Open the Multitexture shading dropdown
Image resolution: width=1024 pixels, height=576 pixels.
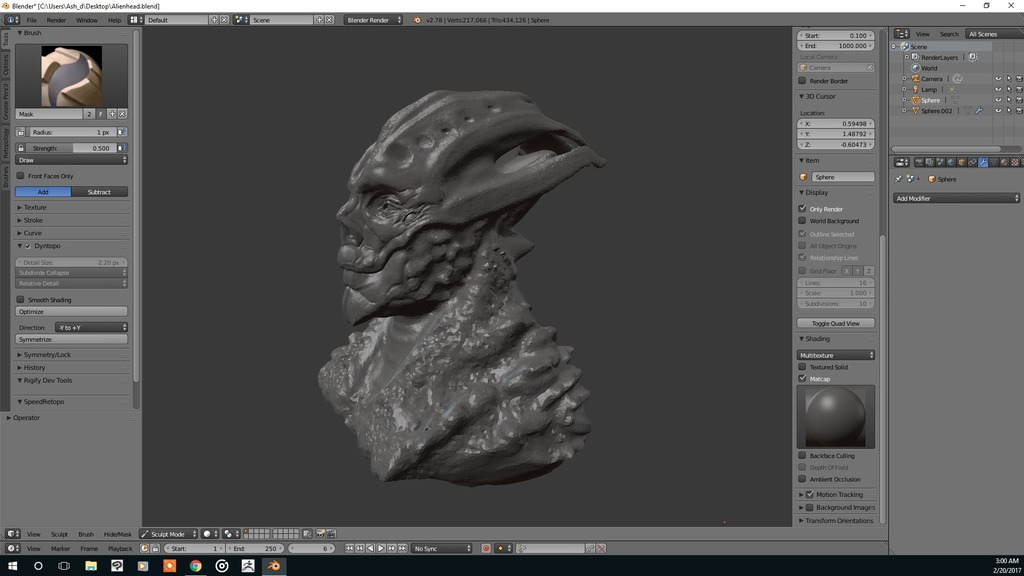click(x=836, y=355)
